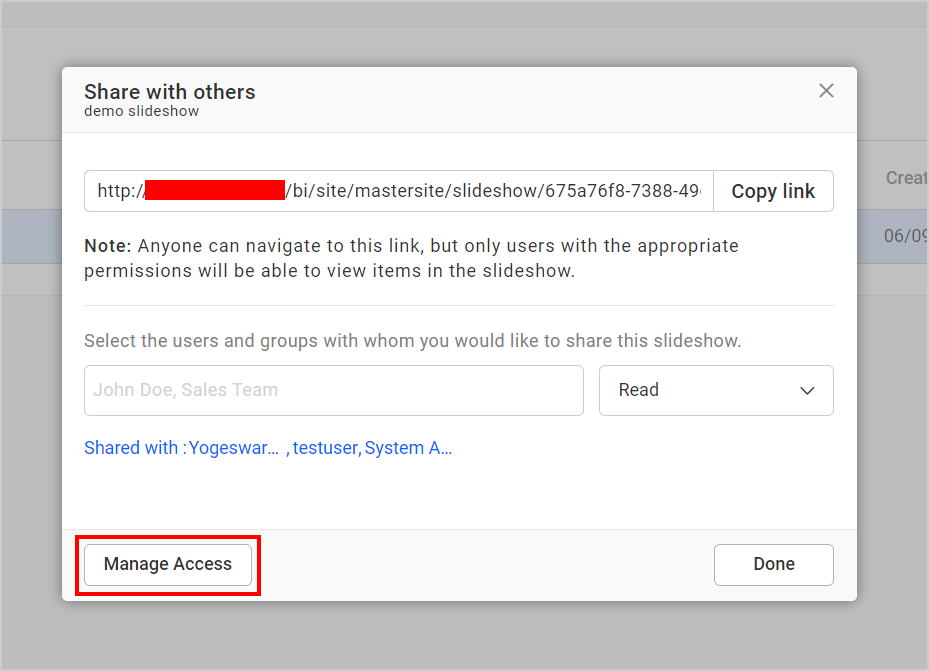
Task: Open the Read permission dropdown chevron
Action: pos(807,391)
